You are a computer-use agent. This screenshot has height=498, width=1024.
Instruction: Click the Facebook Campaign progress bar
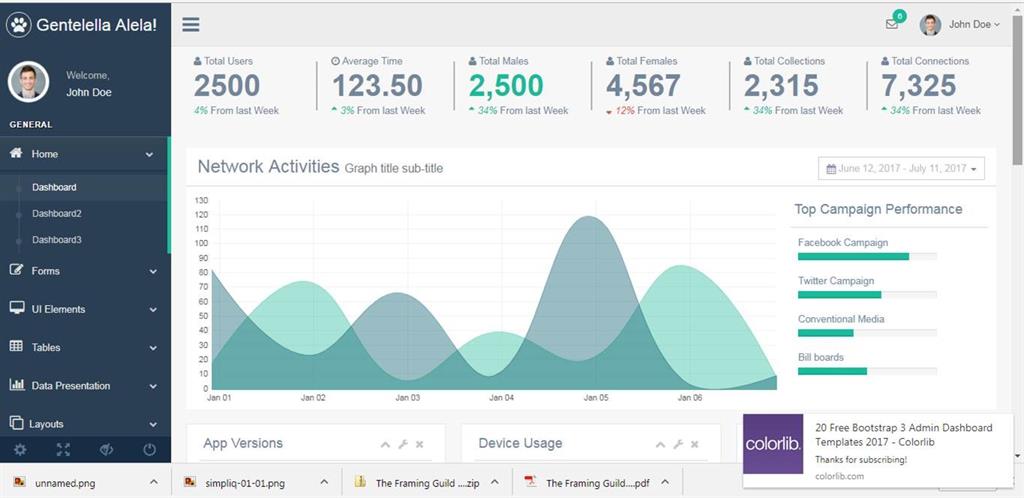[867, 257]
